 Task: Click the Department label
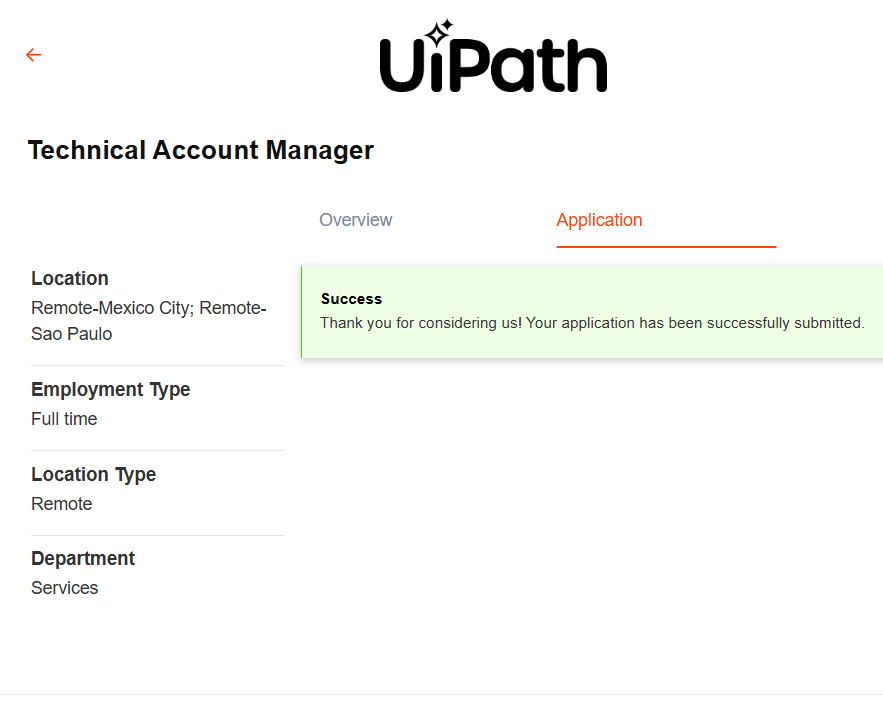pos(83,558)
